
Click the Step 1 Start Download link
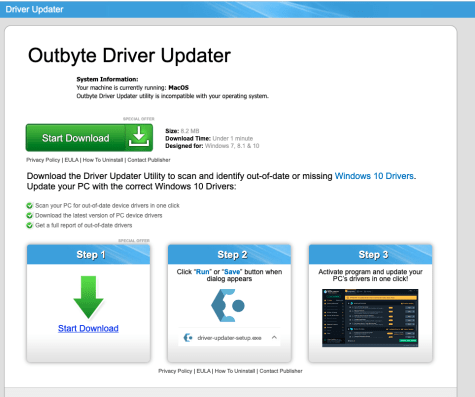[88, 328]
